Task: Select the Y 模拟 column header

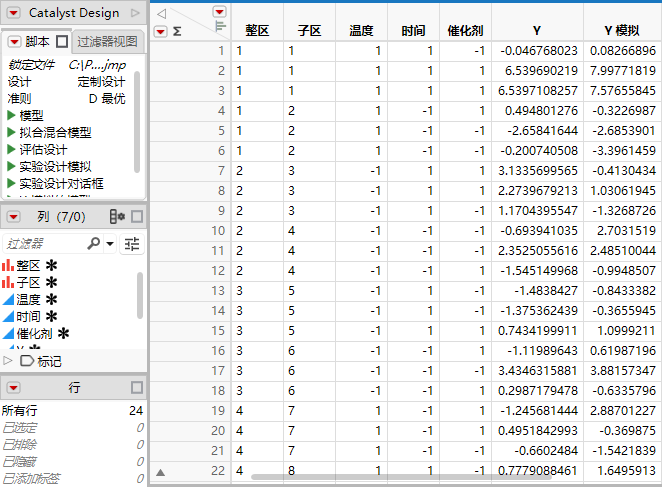Action: [622, 30]
